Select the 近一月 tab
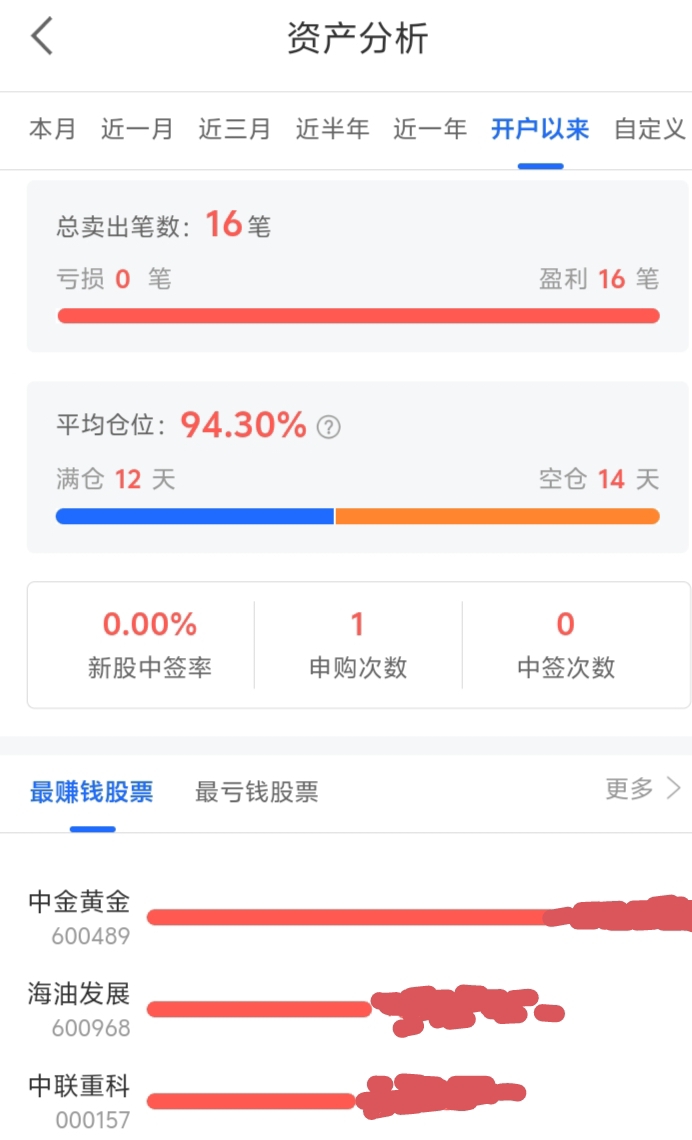The image size is (692, 1140). click(137, 129)
